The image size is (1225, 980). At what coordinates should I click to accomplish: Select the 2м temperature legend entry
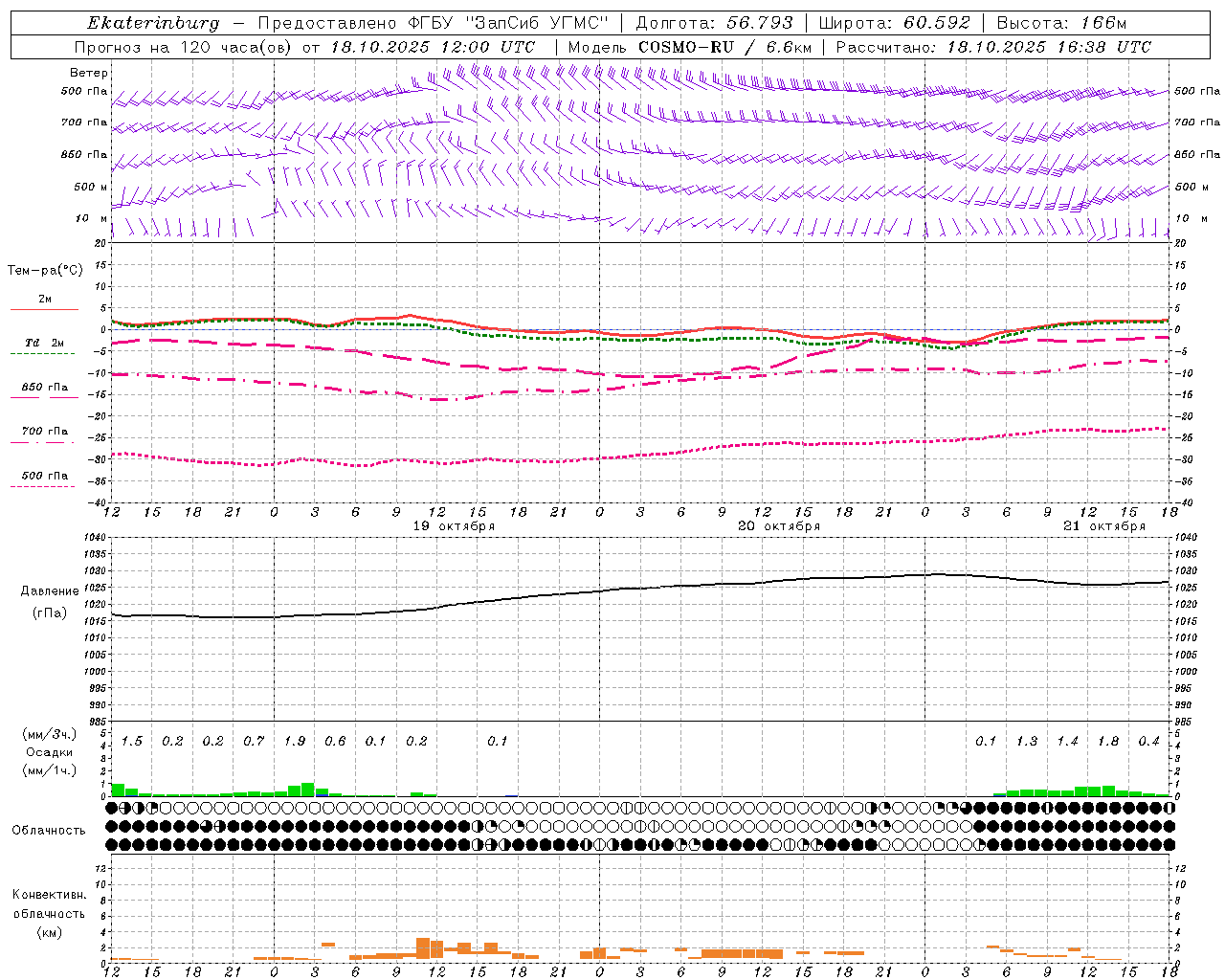(45, 300)
